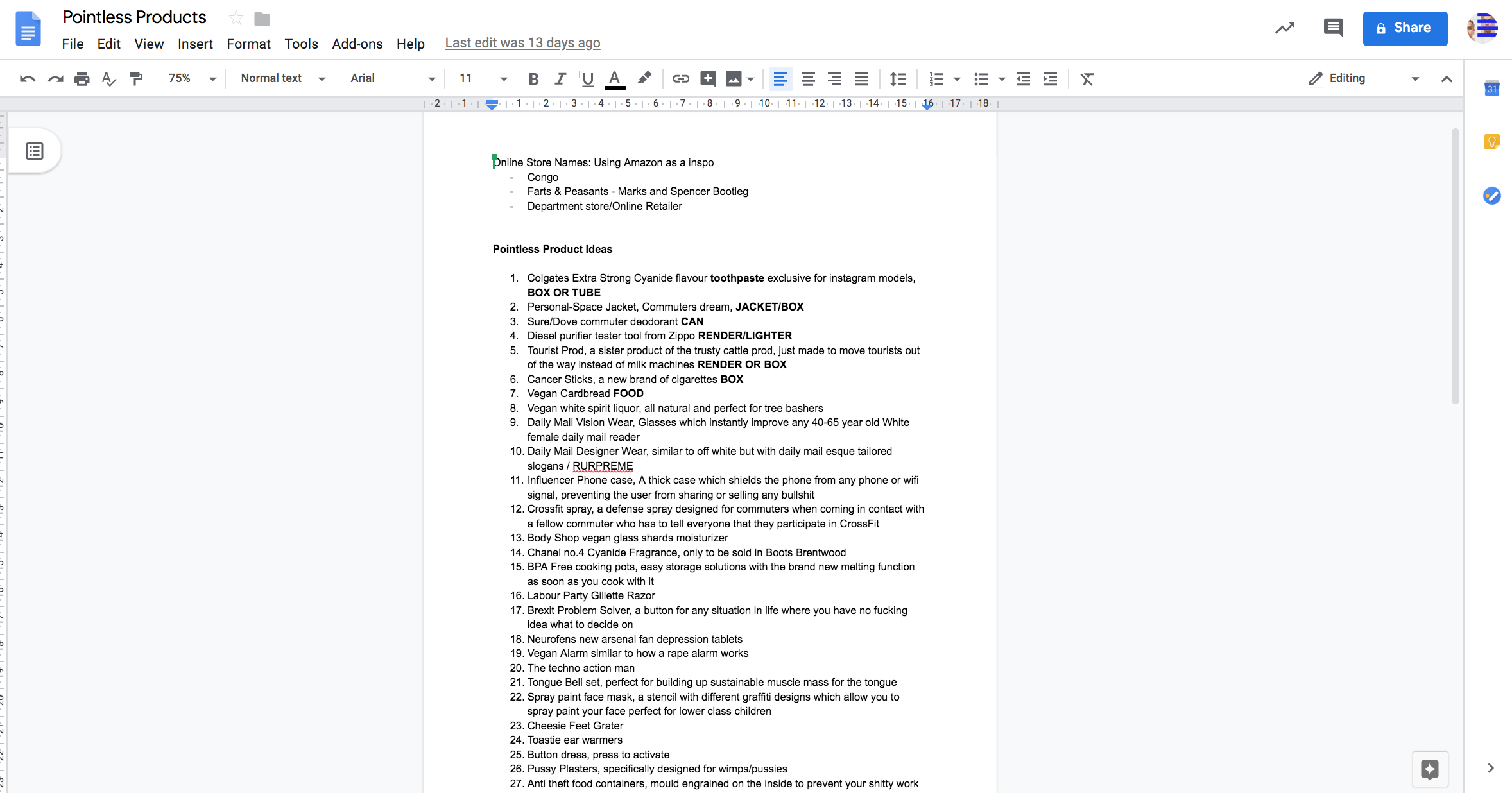The height and width of the screenshot is (793, 1512).
Task: Toggle bold formatting
Action: (x=533, y=79)
